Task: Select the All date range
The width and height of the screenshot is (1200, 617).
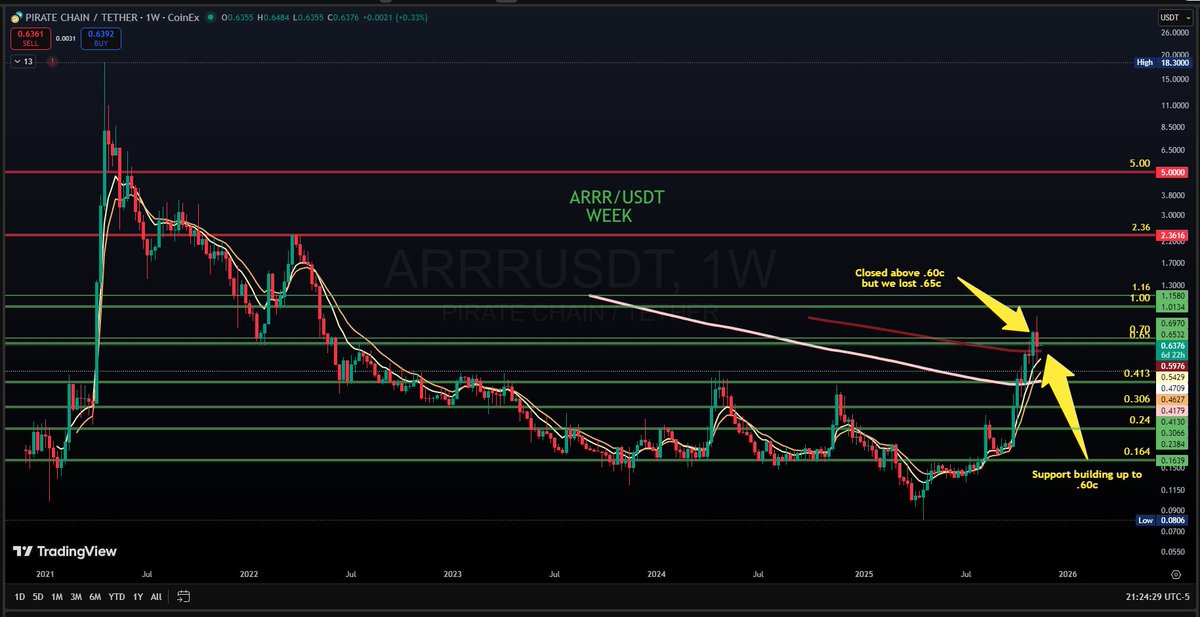Action: pyautogui.click(x=156, y=597)
